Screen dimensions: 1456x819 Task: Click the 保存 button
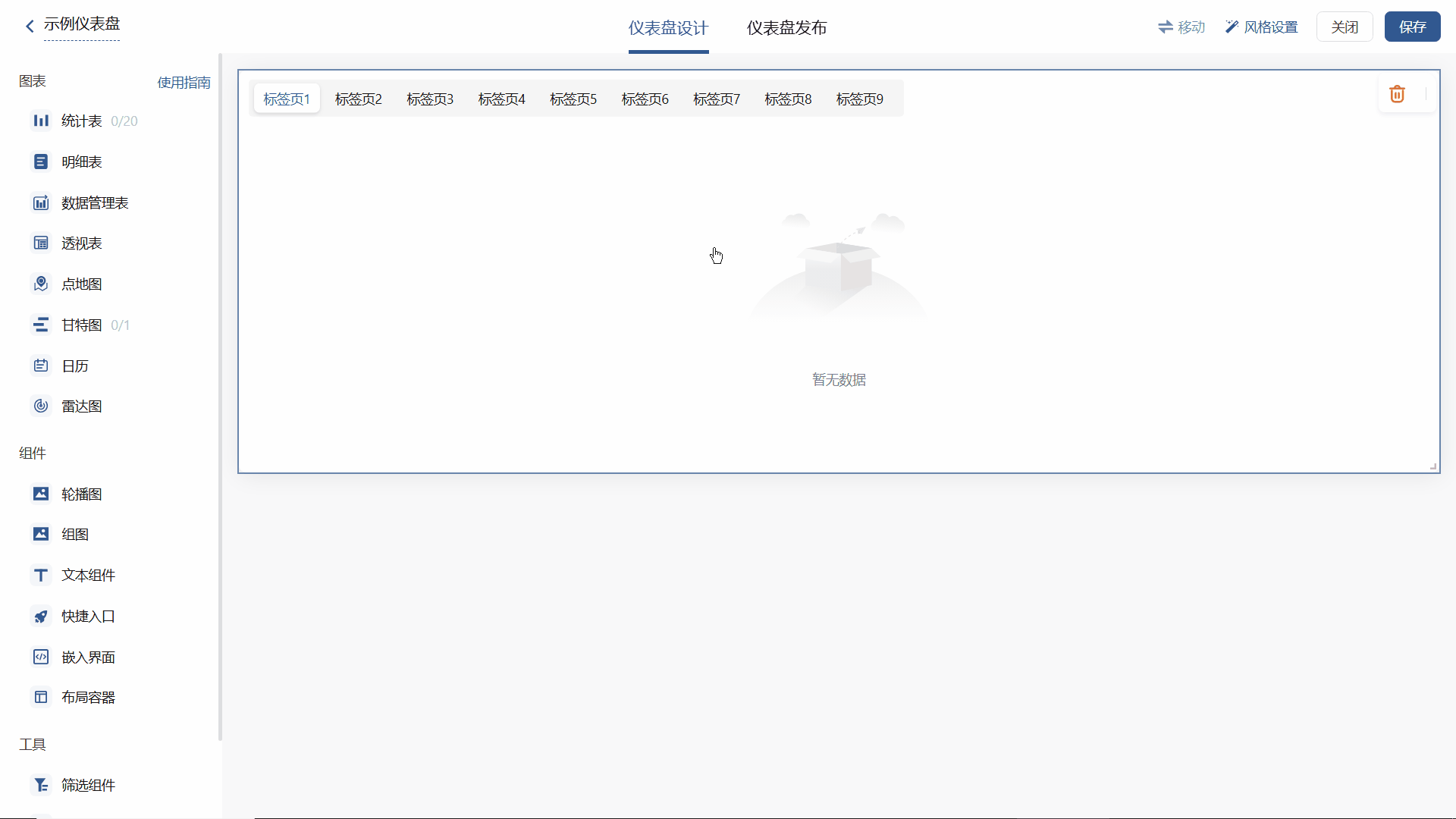[1412, 27]
